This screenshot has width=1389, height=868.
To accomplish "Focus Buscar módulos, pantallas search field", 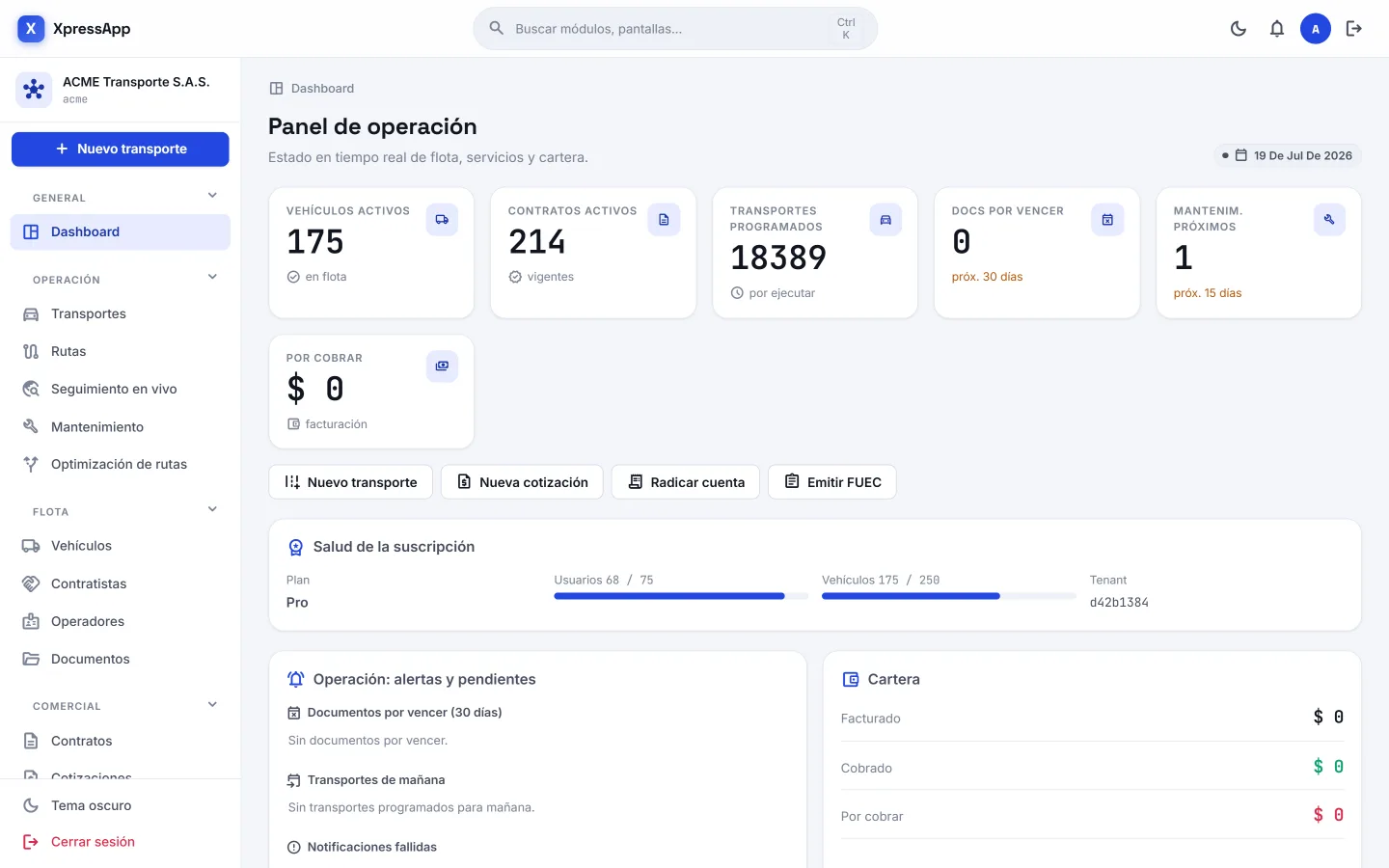I will (x=675, y=29).
